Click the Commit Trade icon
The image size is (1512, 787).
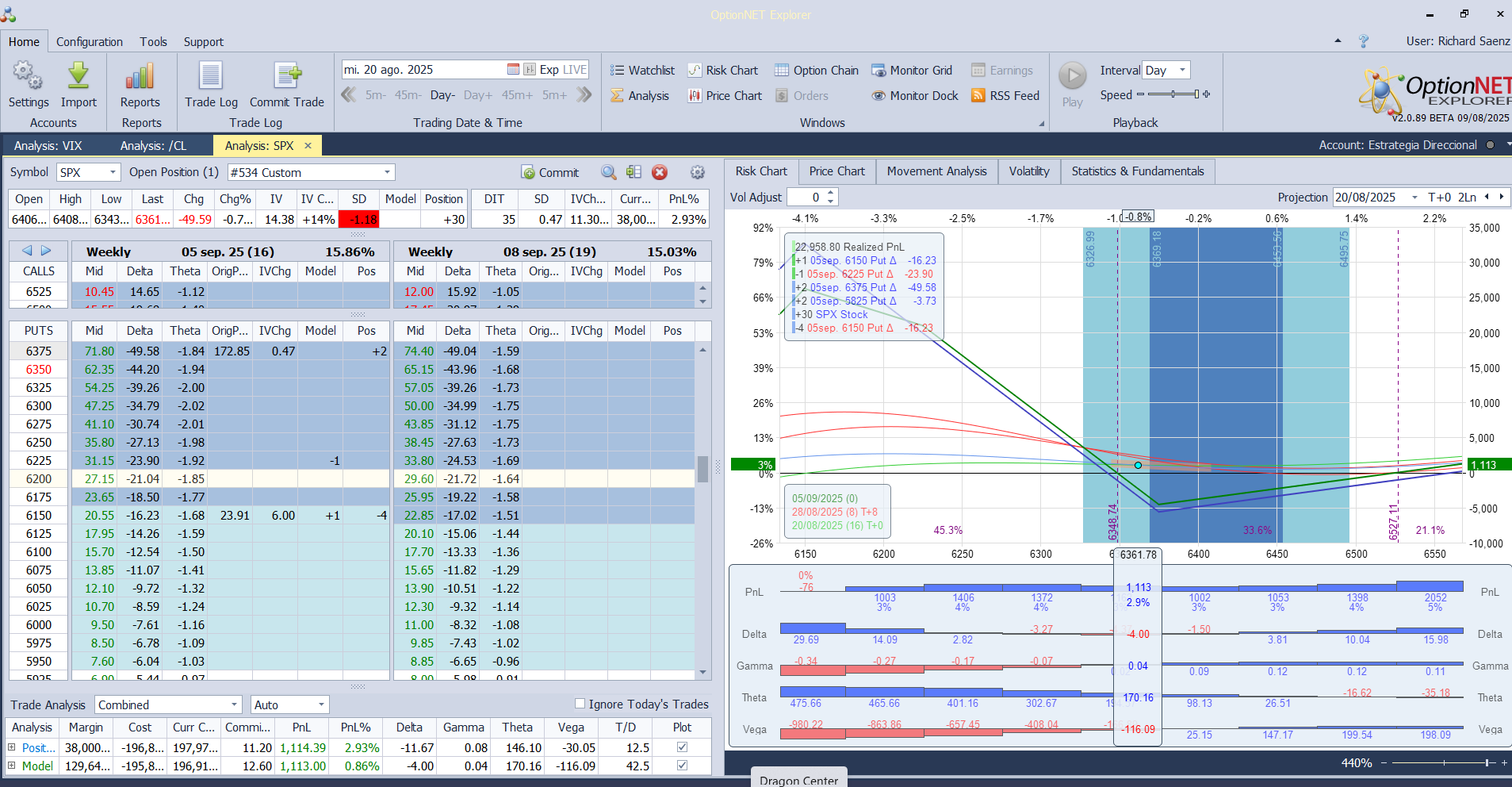[287, 77]
